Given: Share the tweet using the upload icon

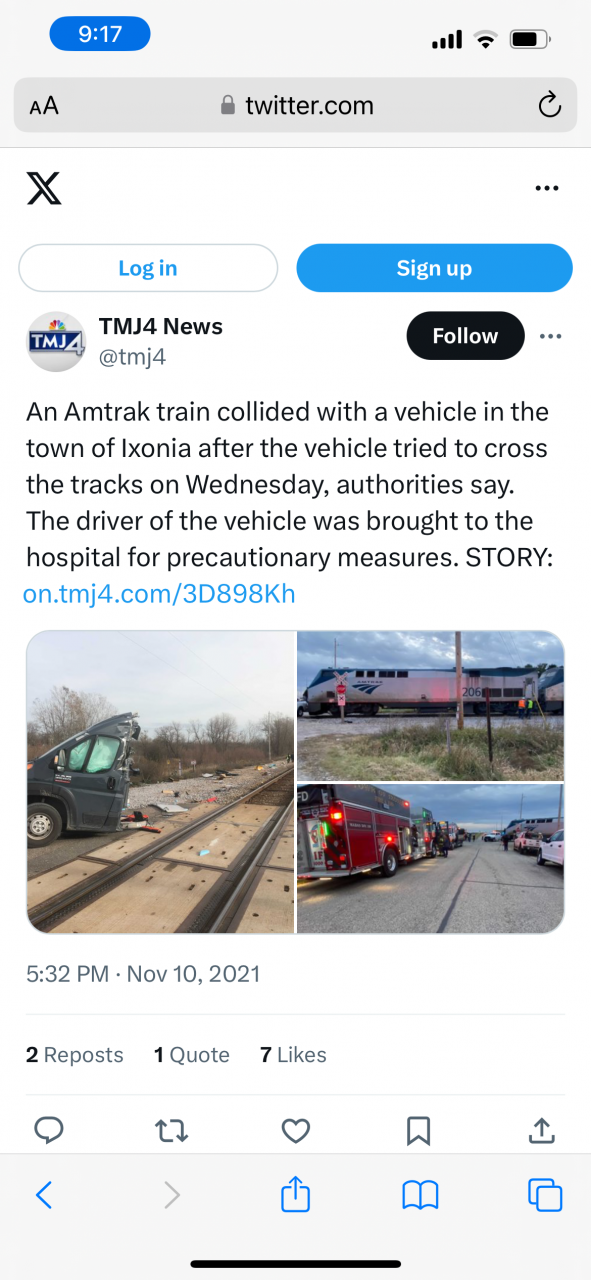Looking at the screenshot, I should click(x=541, y=1130).
